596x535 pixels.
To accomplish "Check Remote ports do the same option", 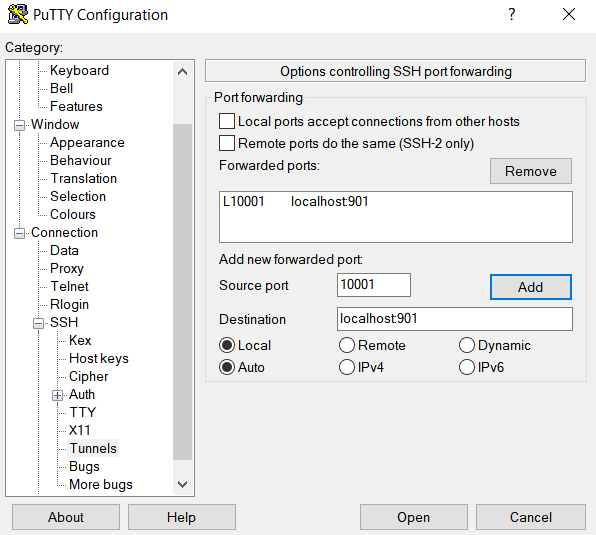I will pyautogui.click(x=227, y=144).
